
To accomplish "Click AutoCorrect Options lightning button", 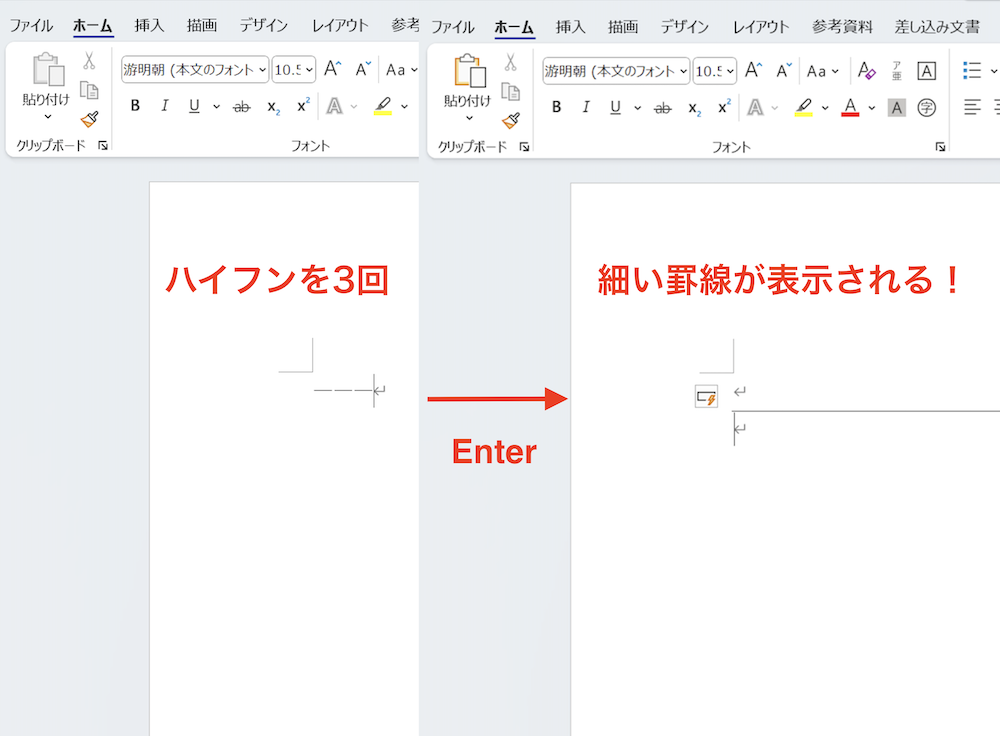I will 707,397.
